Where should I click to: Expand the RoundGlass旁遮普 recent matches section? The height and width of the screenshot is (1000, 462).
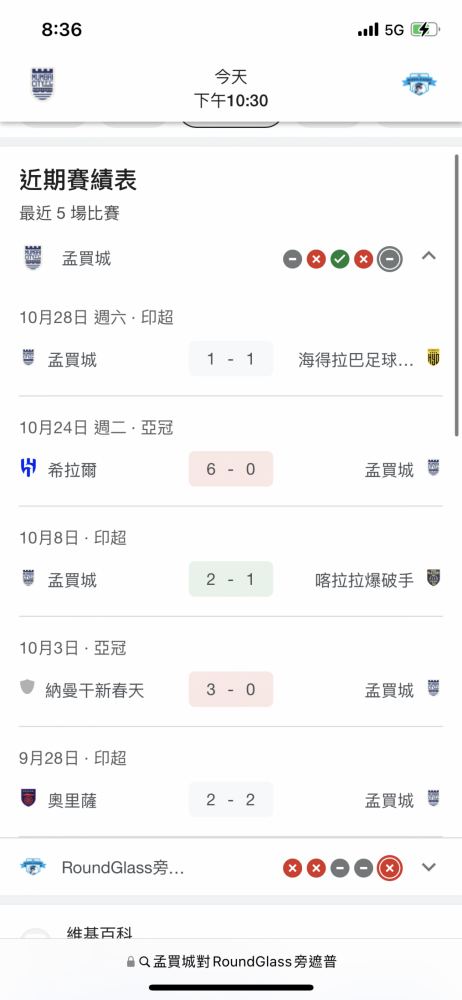click(x=429, y=867)
